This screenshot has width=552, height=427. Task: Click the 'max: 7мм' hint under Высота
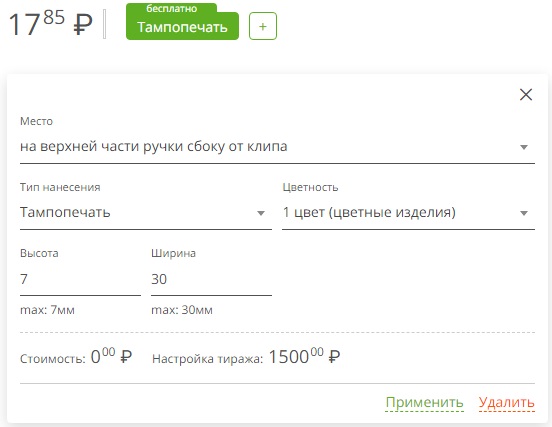tap(47, 310)
